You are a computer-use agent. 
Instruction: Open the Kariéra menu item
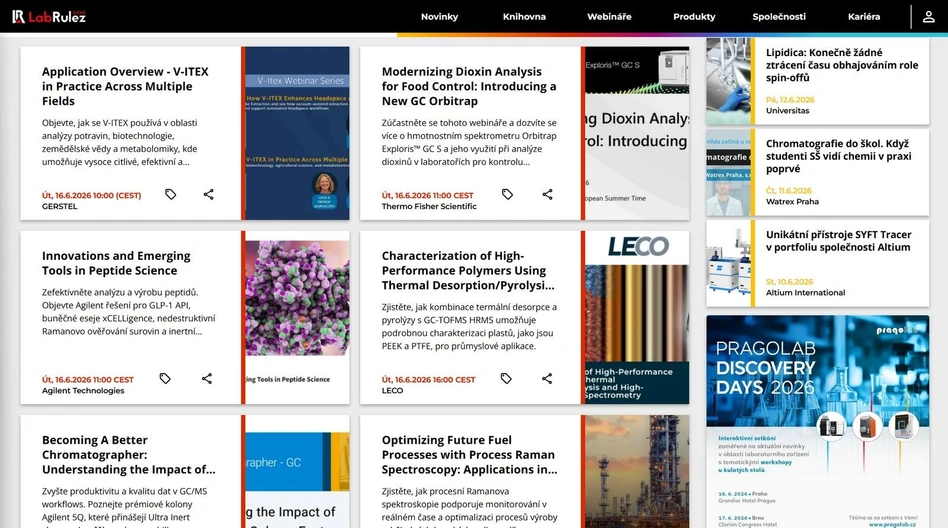point(864,17)
